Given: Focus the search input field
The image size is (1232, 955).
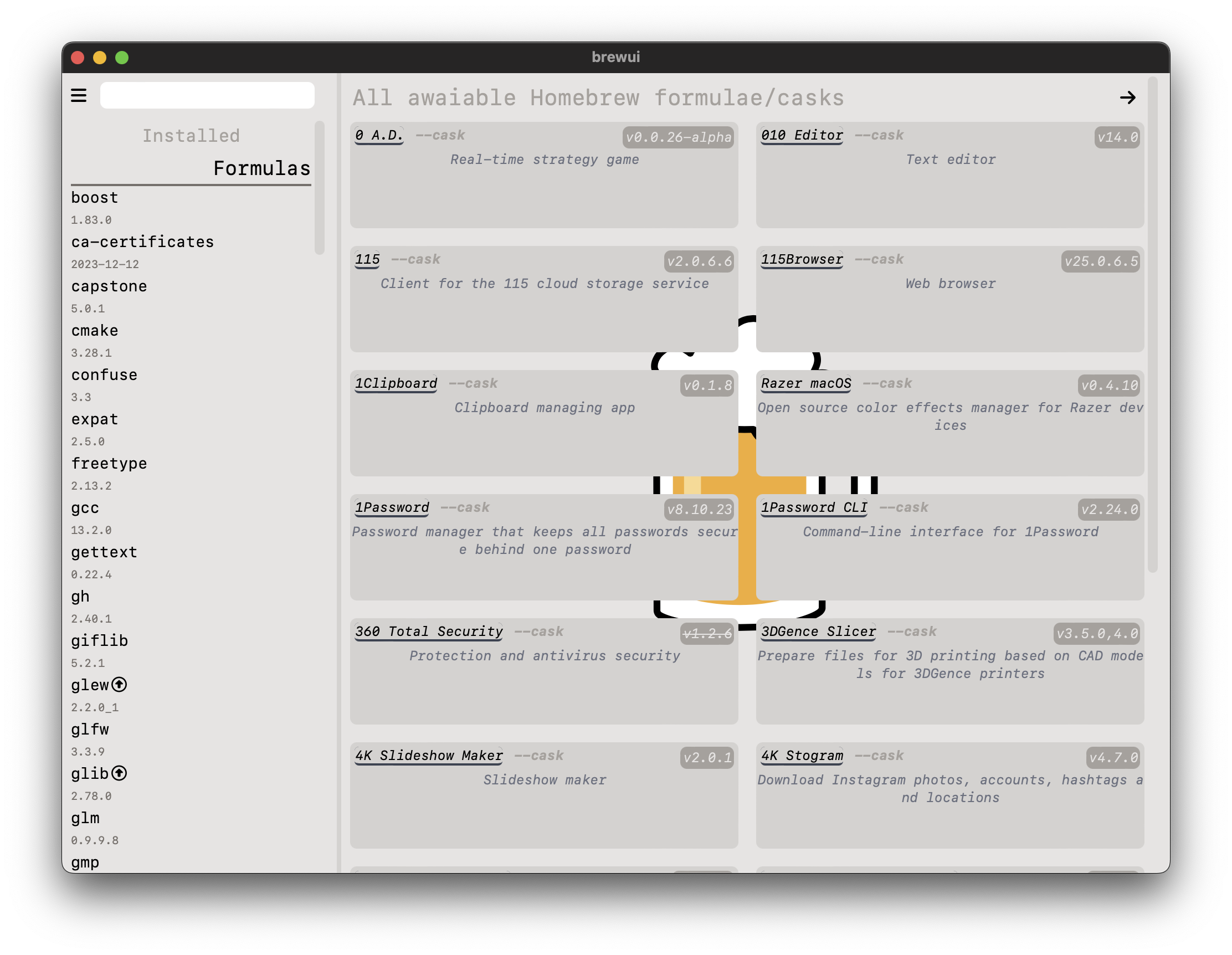Looking at the screenshot, I should pos(207,95).
